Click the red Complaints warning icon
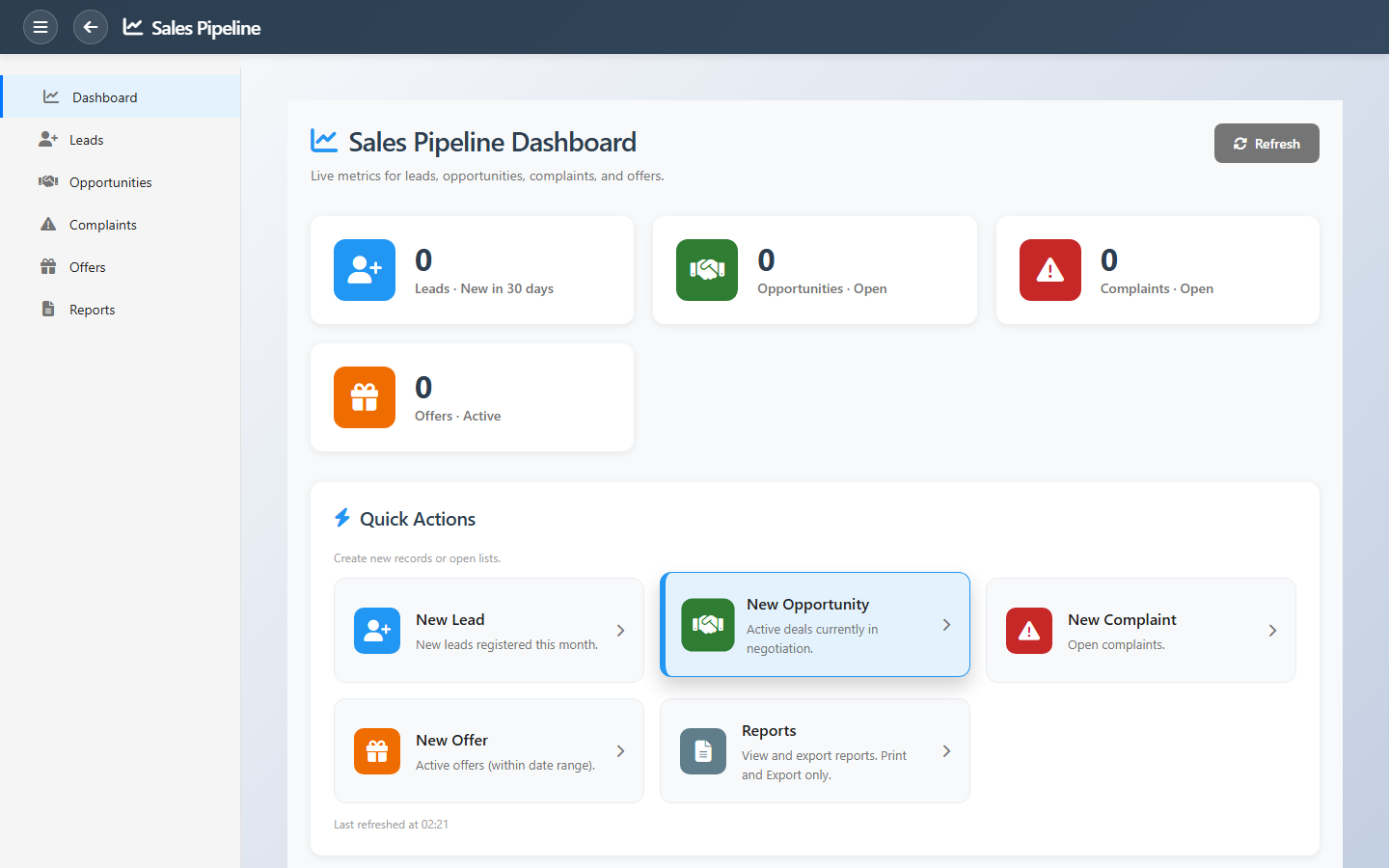 click(x=1049, y=270)
